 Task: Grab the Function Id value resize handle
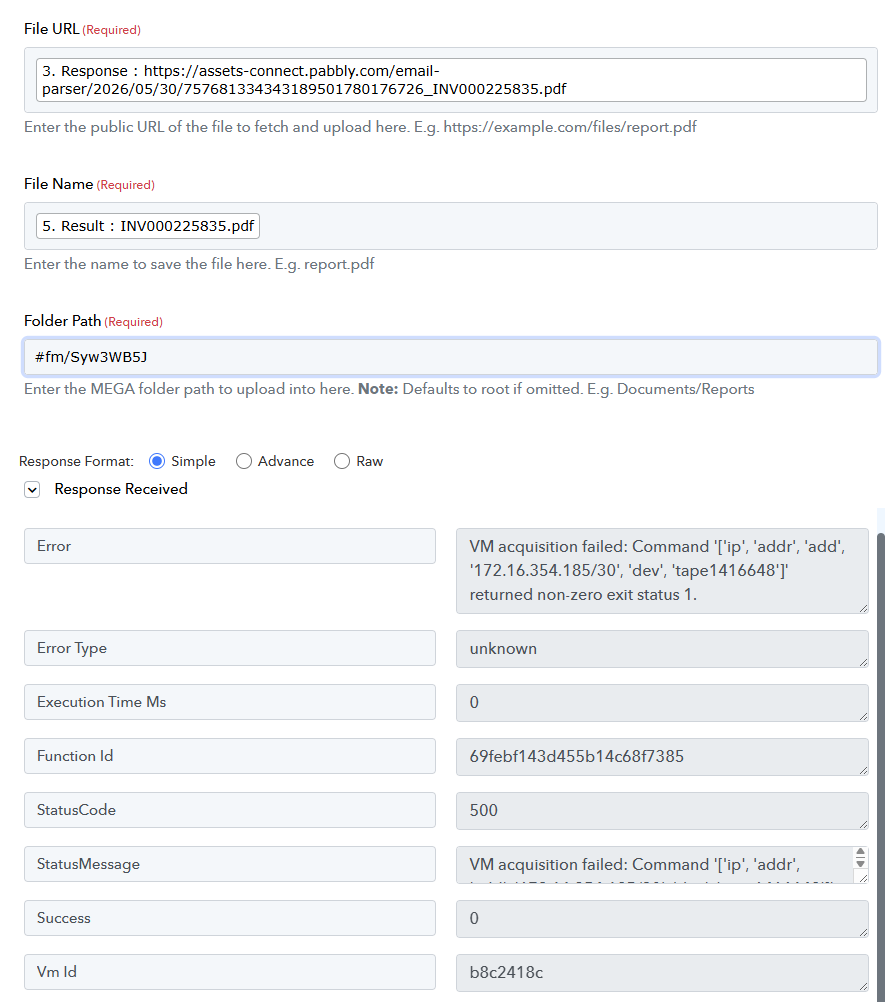tap(863, 771)
